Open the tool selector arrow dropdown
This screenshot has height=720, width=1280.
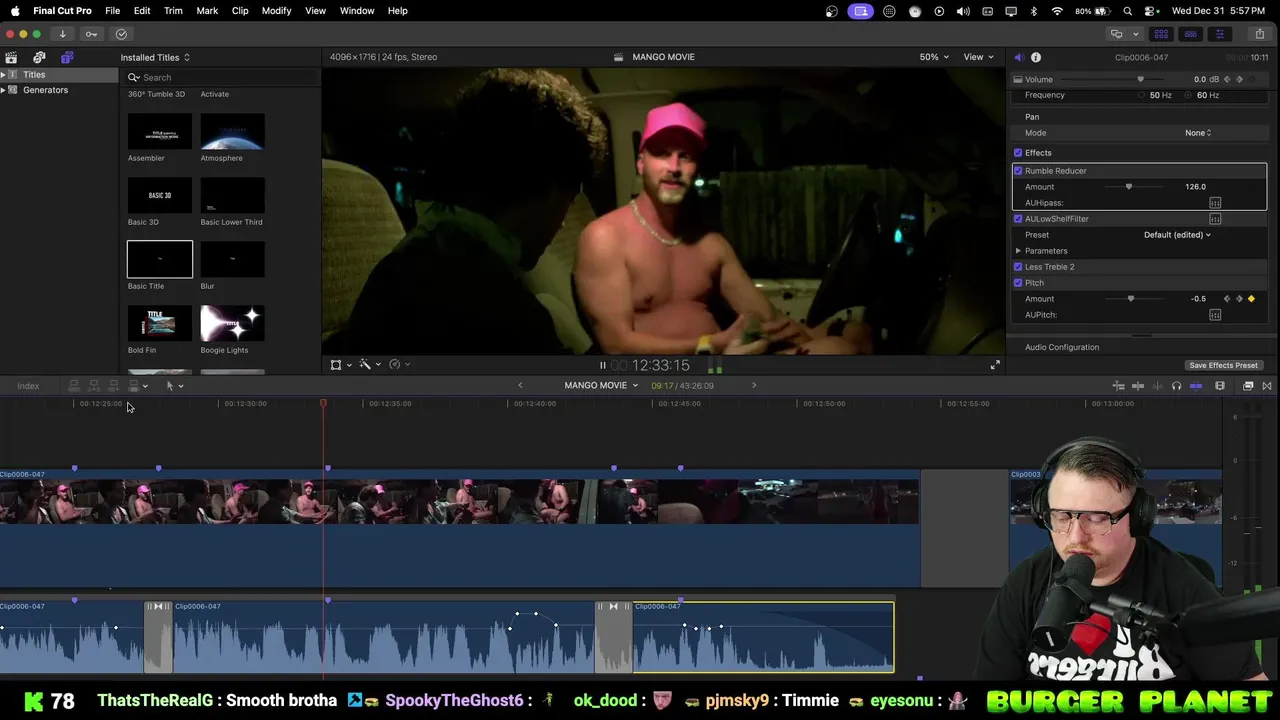(x=174, y=386)
